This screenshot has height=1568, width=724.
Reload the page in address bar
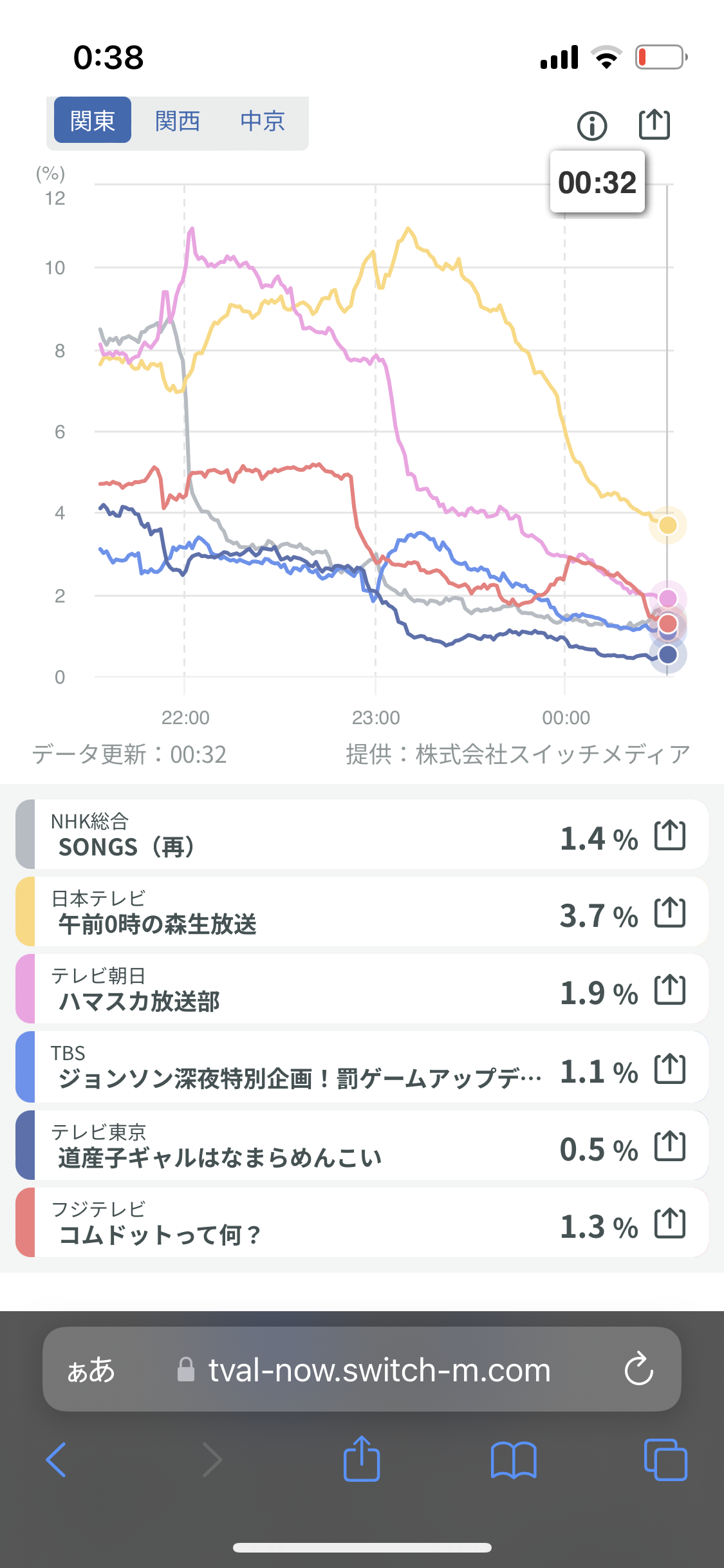click(638, 1369)
